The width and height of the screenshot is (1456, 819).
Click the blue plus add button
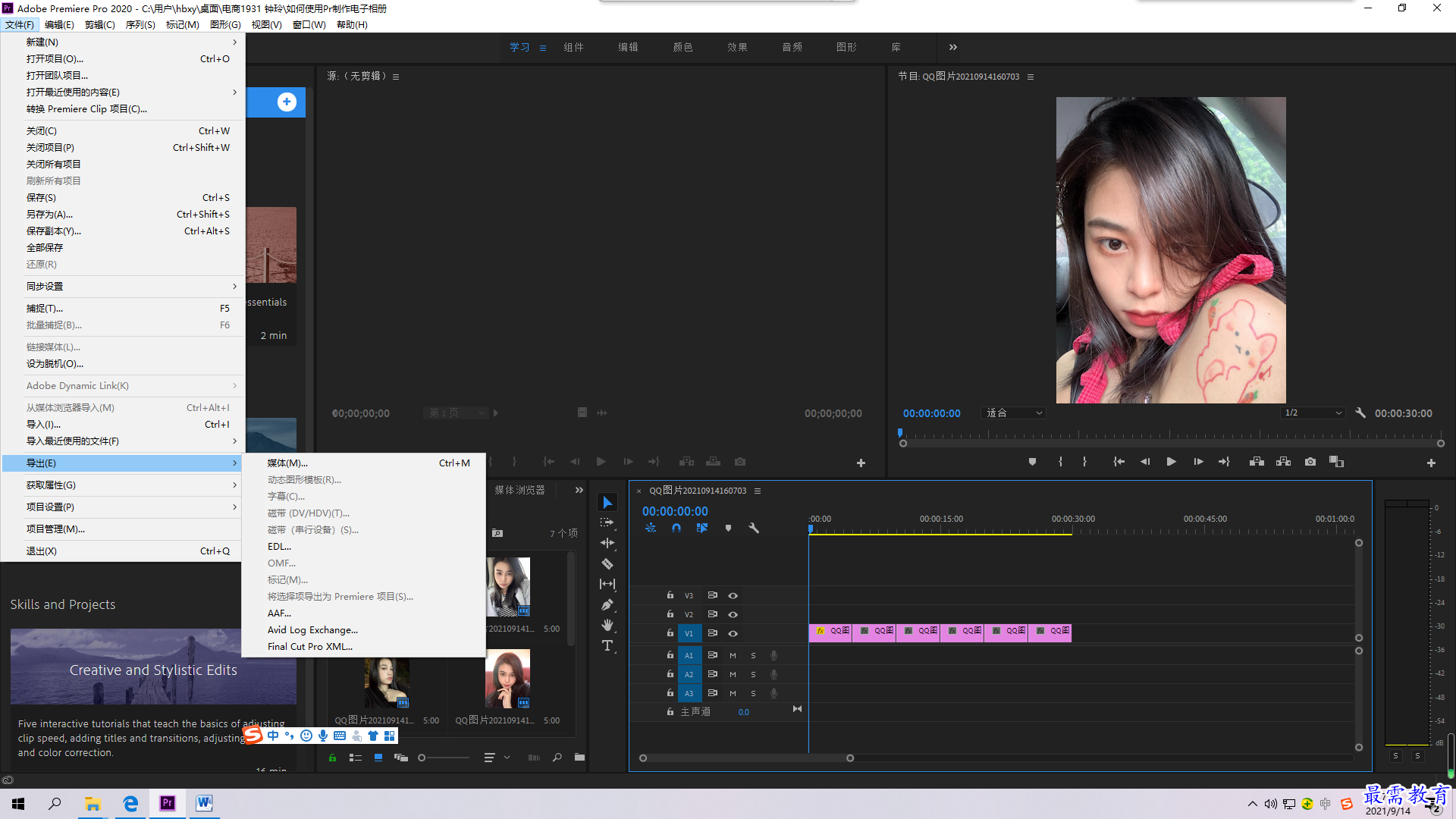287,102
